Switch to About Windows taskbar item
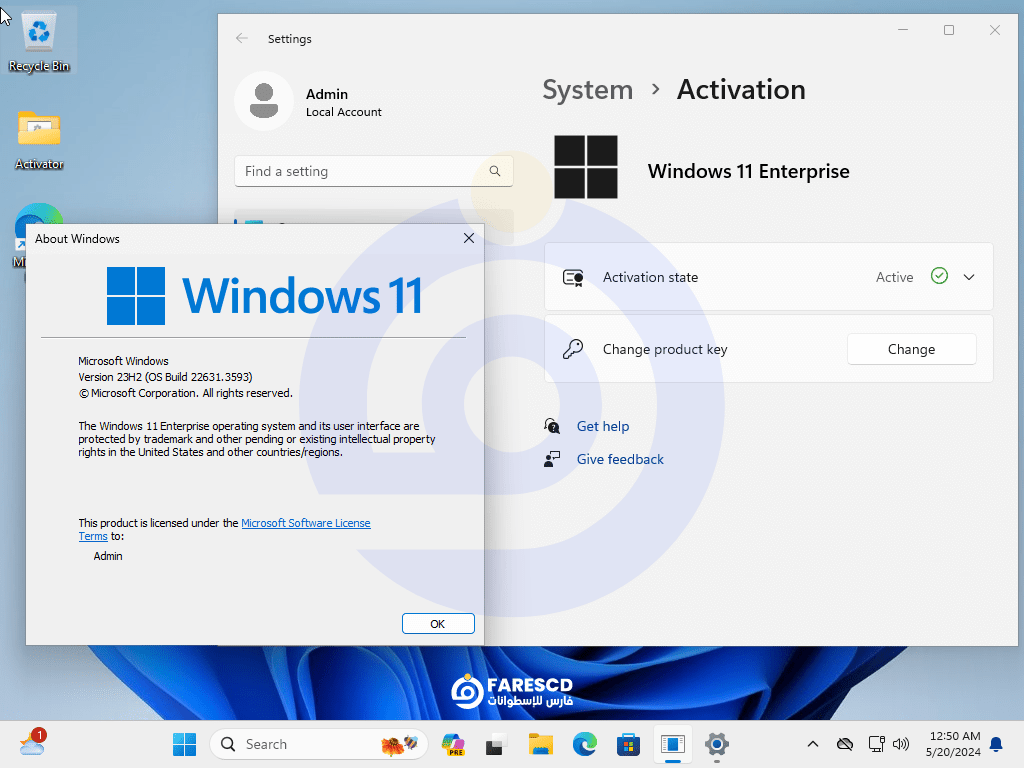The width and height of the screenshot is (1024, 768). click(x=672, y=744)
